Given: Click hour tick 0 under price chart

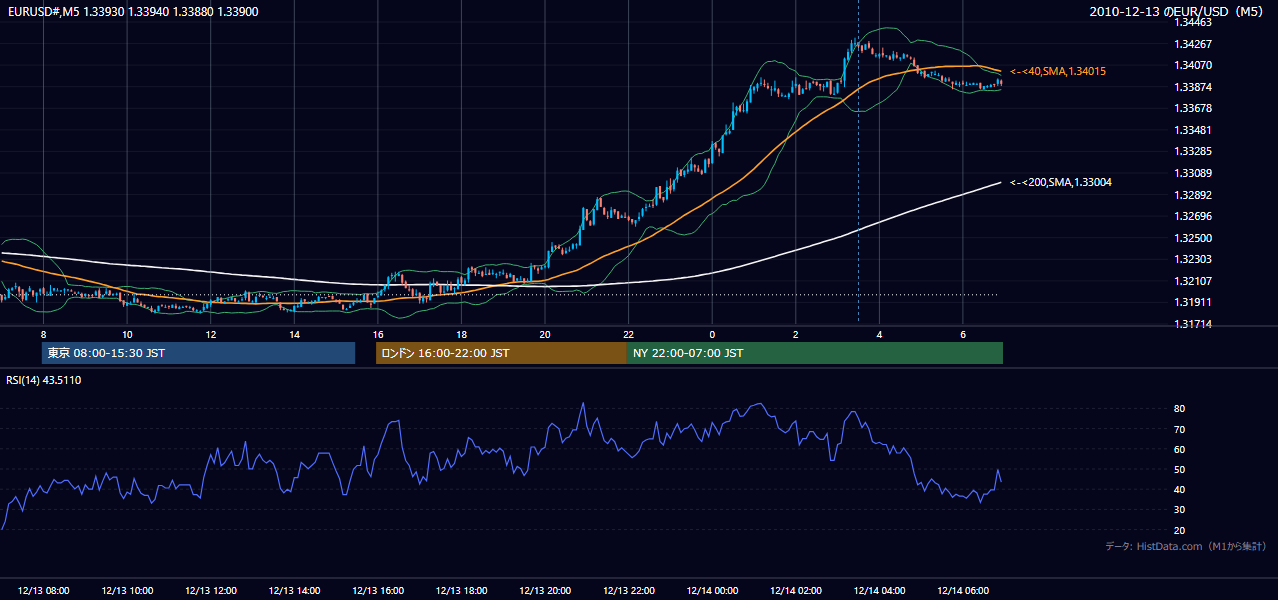Looking at the screenshot, I should pyautogui.click(x=712, y=334).
